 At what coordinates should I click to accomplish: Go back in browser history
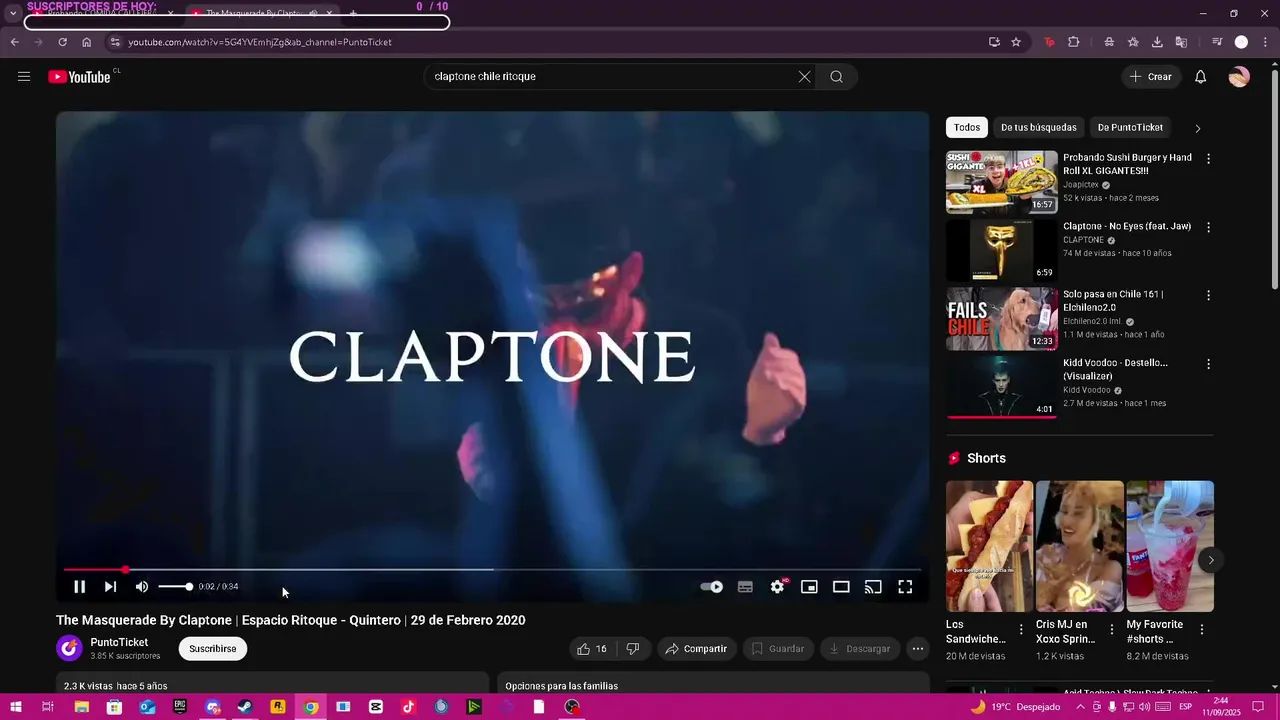tap(14, 42)
